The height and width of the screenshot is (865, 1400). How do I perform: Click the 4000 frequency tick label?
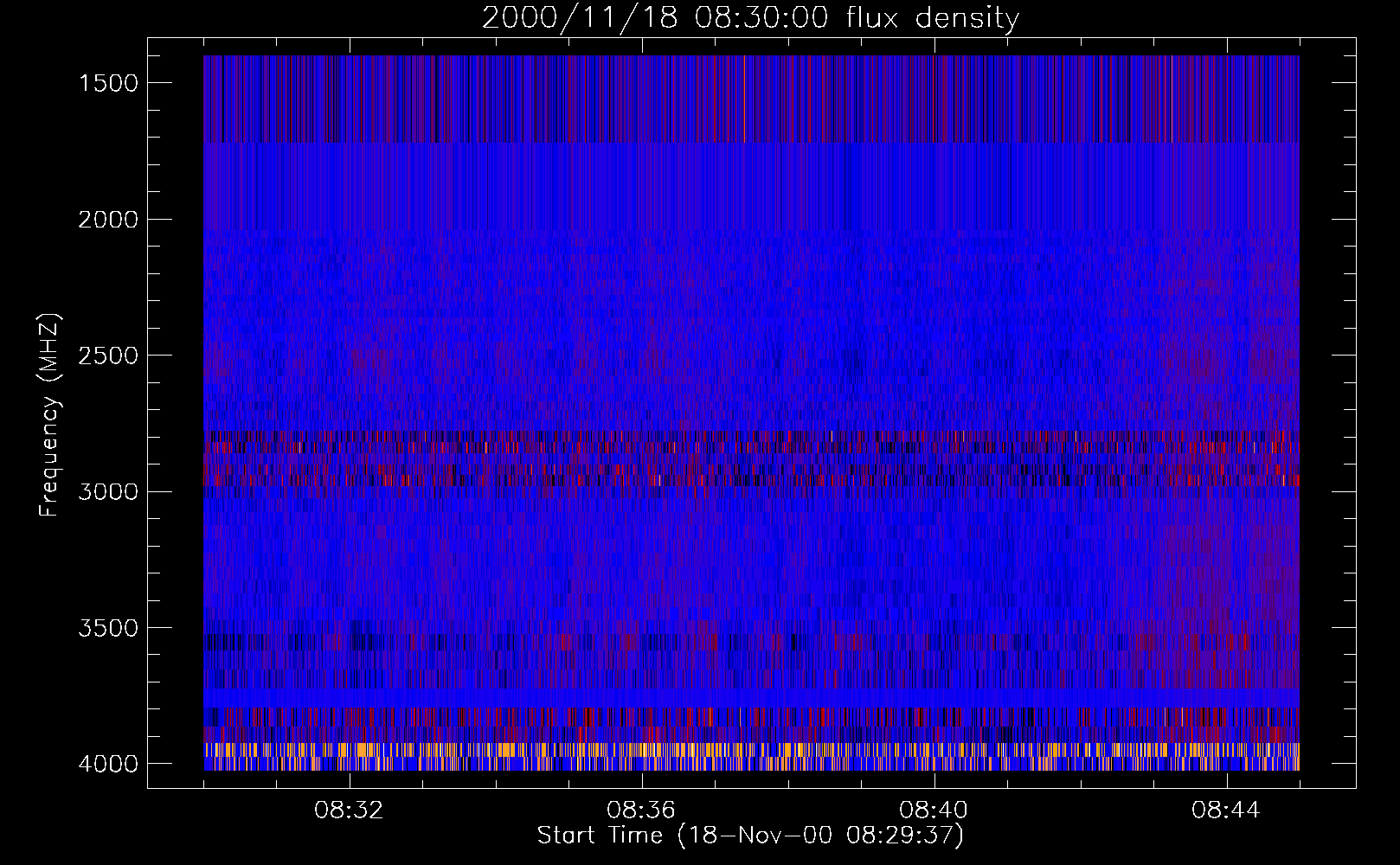click(108, 764)
